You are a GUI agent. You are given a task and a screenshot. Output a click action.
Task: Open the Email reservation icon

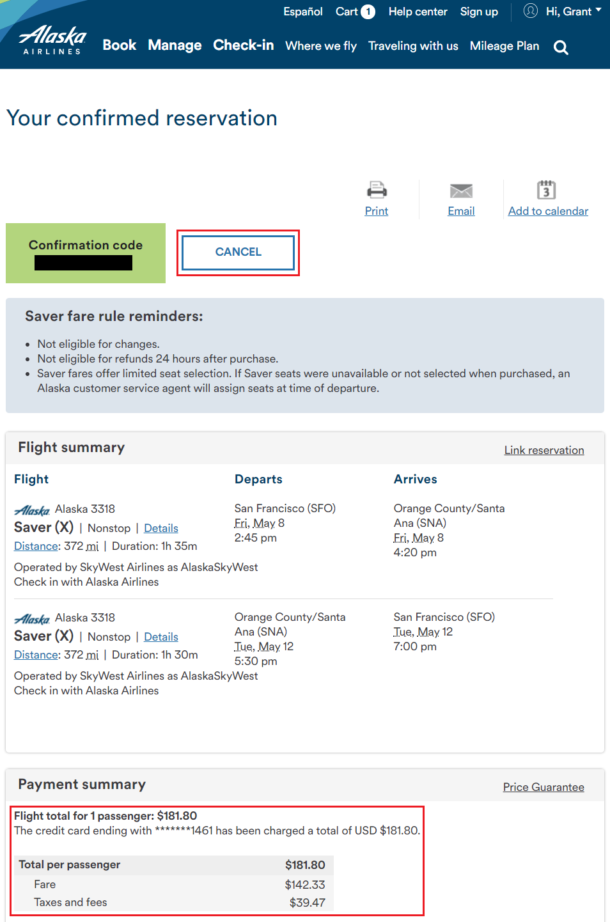[x=461, y=190]
